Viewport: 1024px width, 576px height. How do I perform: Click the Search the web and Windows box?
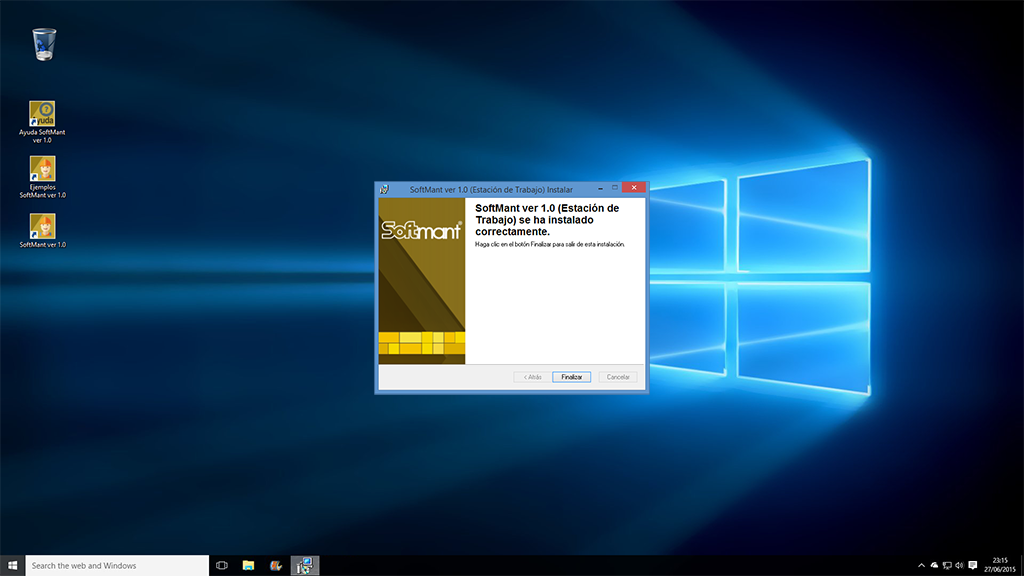[x=116, y=565]
